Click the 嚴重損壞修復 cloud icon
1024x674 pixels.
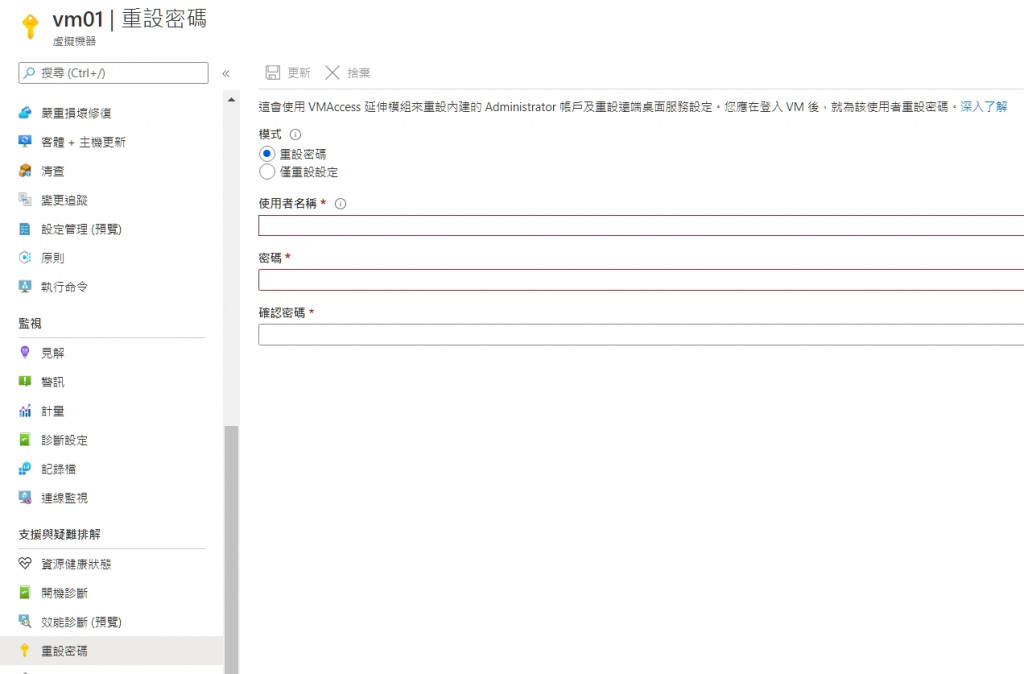[25, 112]
